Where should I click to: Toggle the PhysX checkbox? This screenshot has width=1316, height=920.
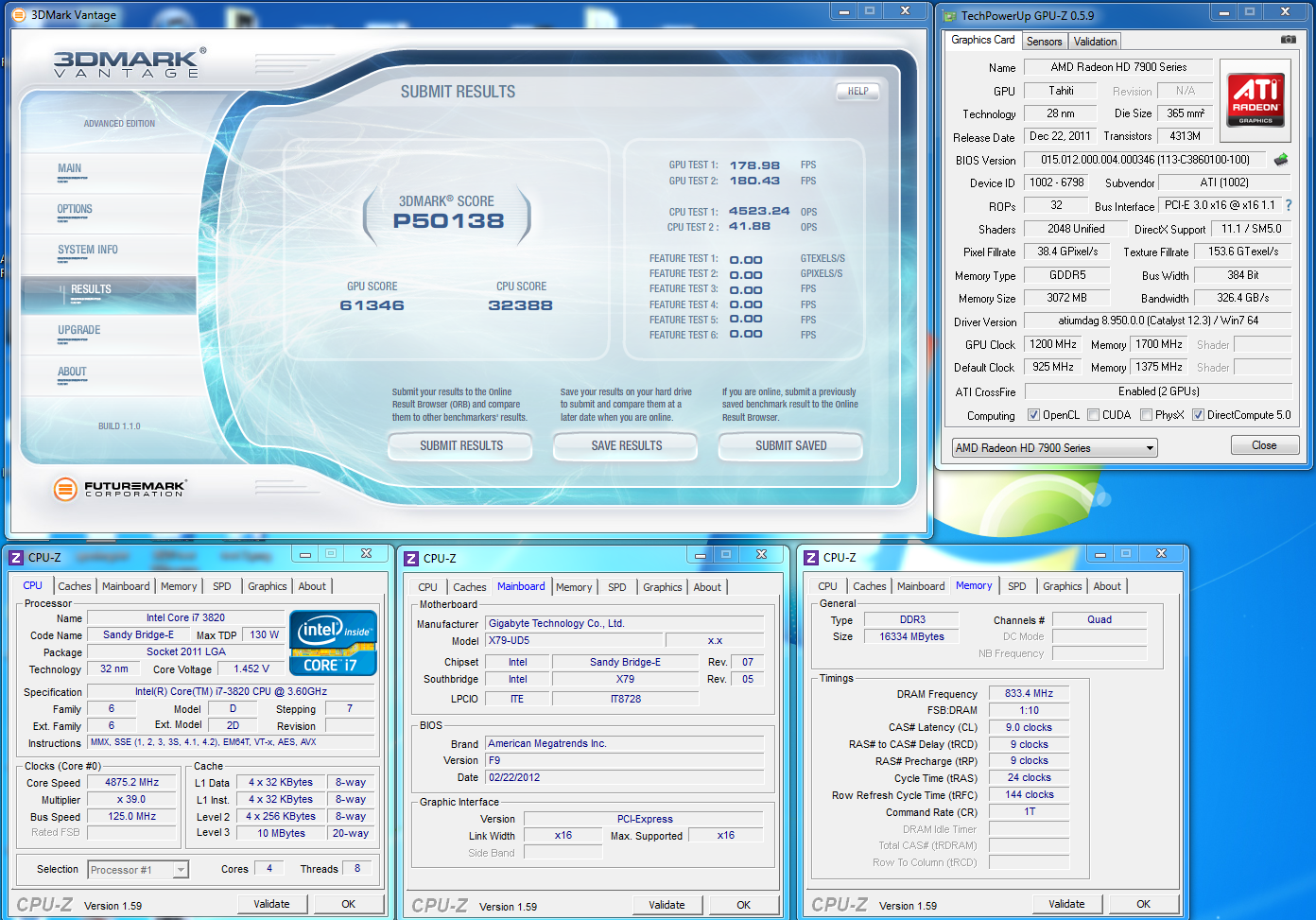[1146, 415]
